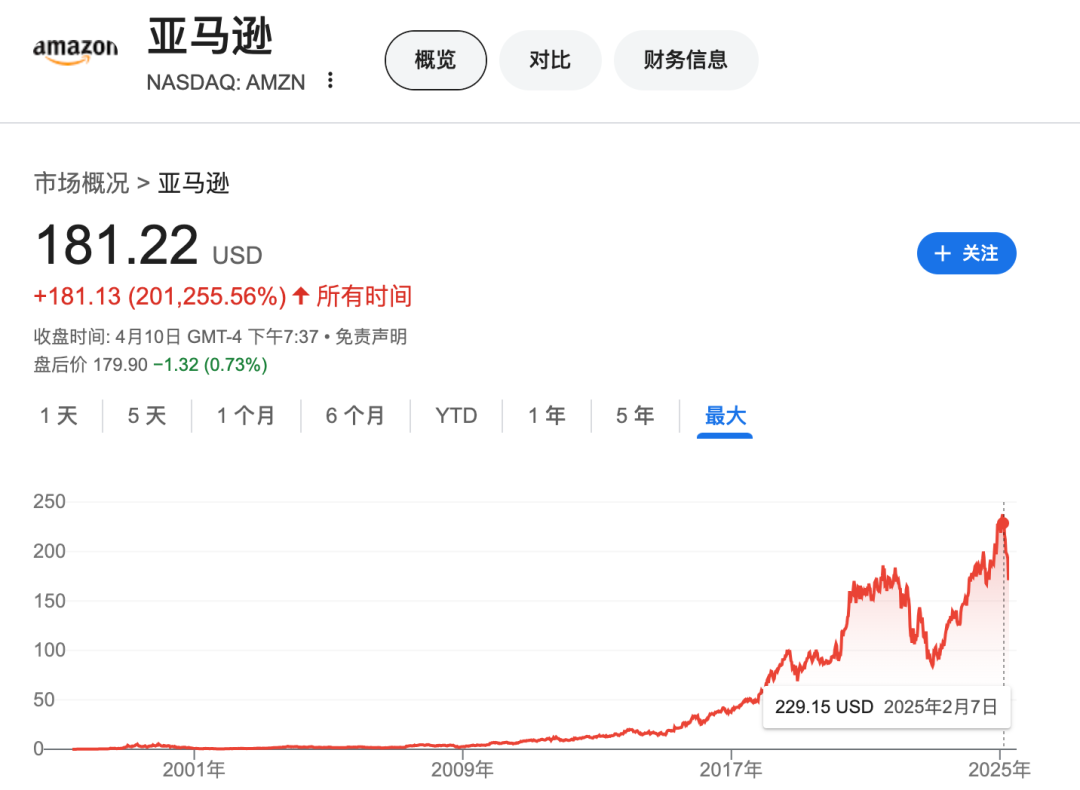This screenshot has width=1080, height=790.
Task: Select the 概览 tab
Action: tap(435, 60)
